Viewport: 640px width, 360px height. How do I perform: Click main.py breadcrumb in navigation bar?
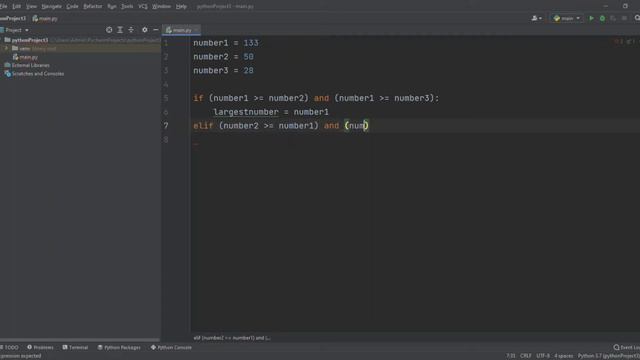(x=45, y=18)
